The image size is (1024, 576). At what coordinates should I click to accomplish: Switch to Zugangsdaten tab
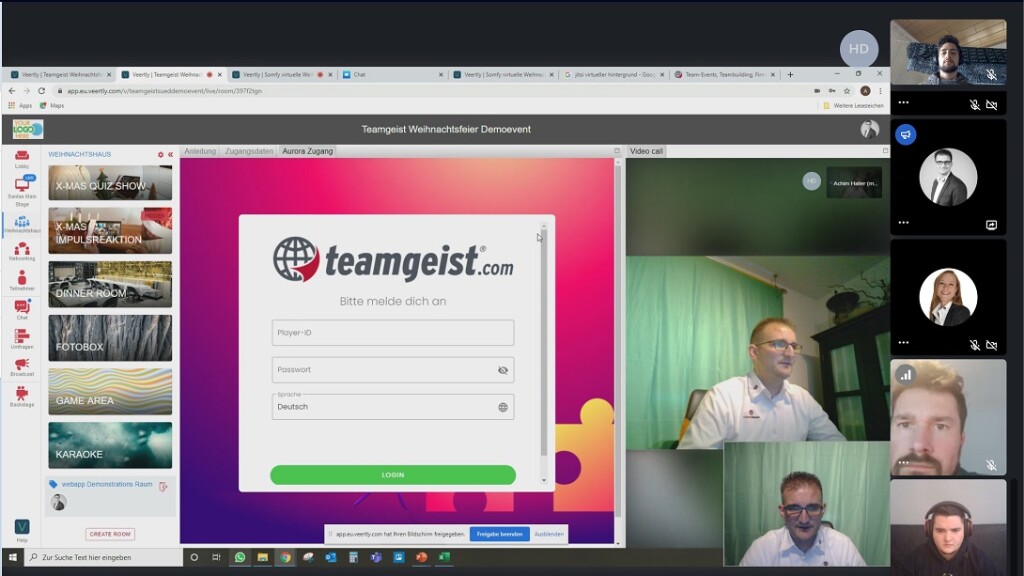coord(249,151)
